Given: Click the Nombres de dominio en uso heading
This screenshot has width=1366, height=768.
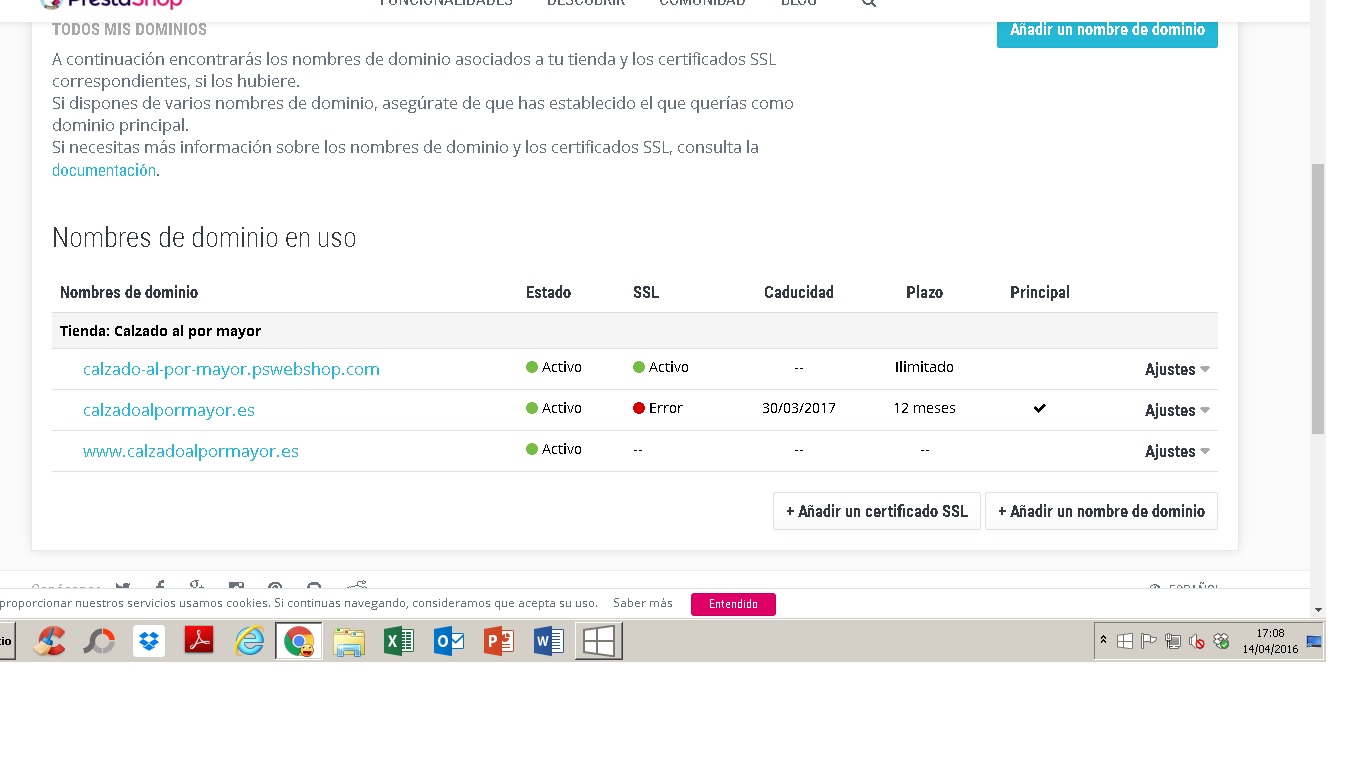Looking at the screenshot, I should pos(204,238).
